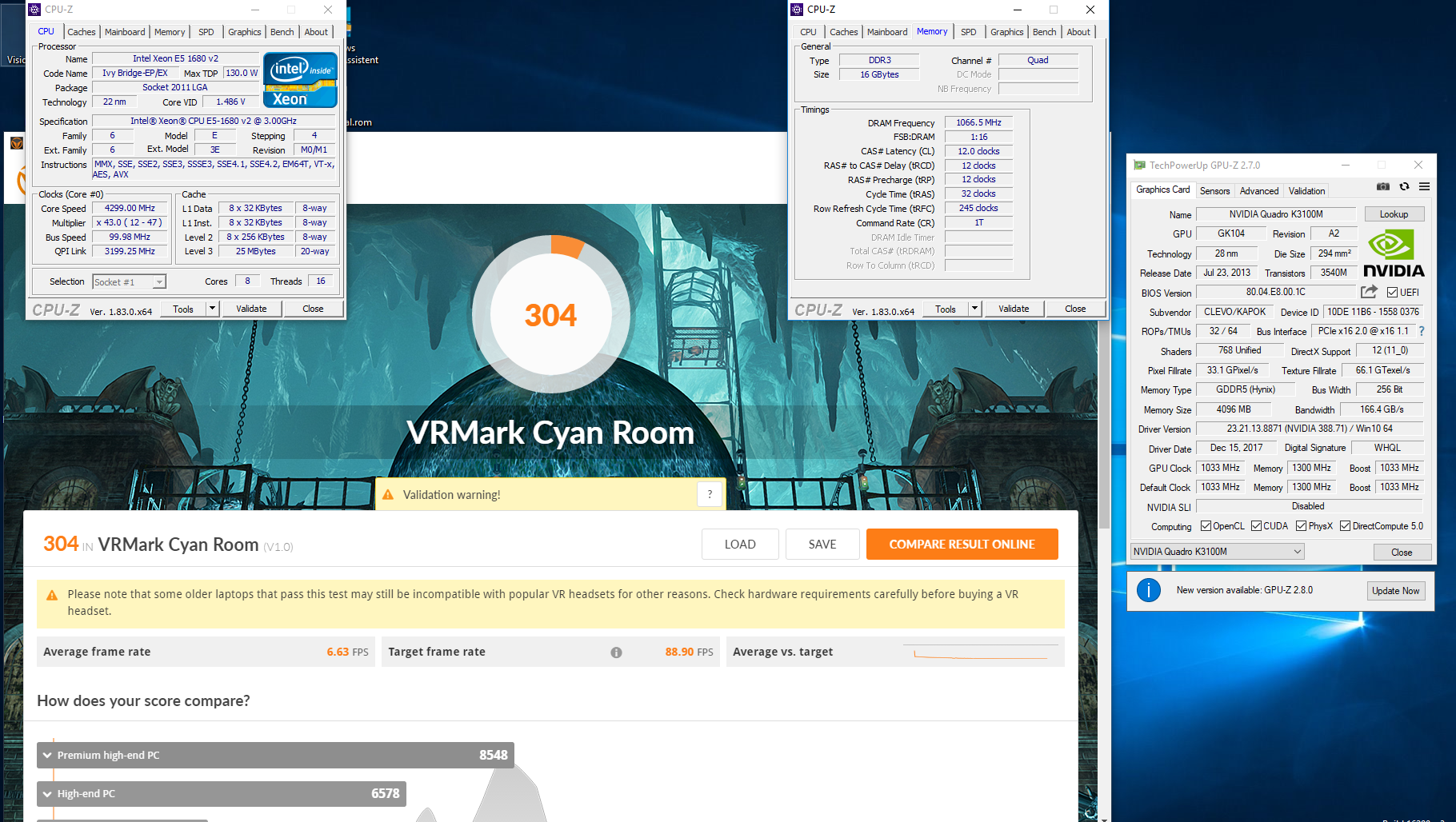Image resolution: width=1456 pixels, height=822 pixels.
Task: Click the Validation warning help question button
Action: tap(710, 495)
